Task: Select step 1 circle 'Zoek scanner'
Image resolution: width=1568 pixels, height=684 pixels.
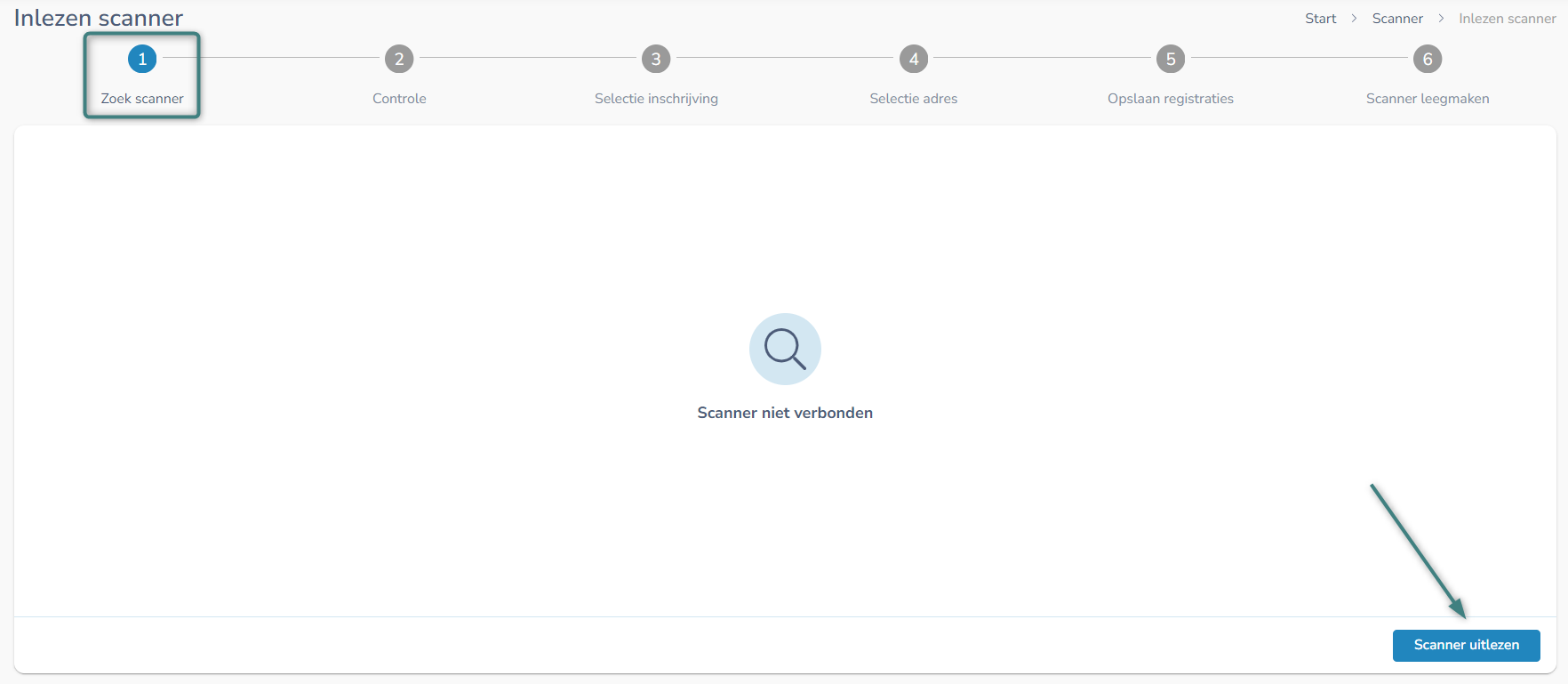Action: click(142, 60)
